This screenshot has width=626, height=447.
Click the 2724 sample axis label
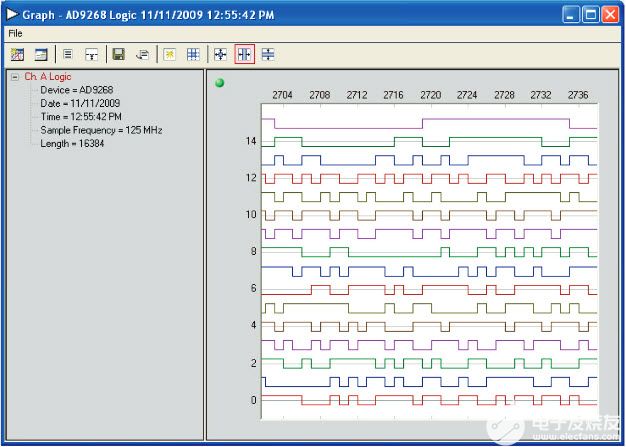(x=467, y=95)
